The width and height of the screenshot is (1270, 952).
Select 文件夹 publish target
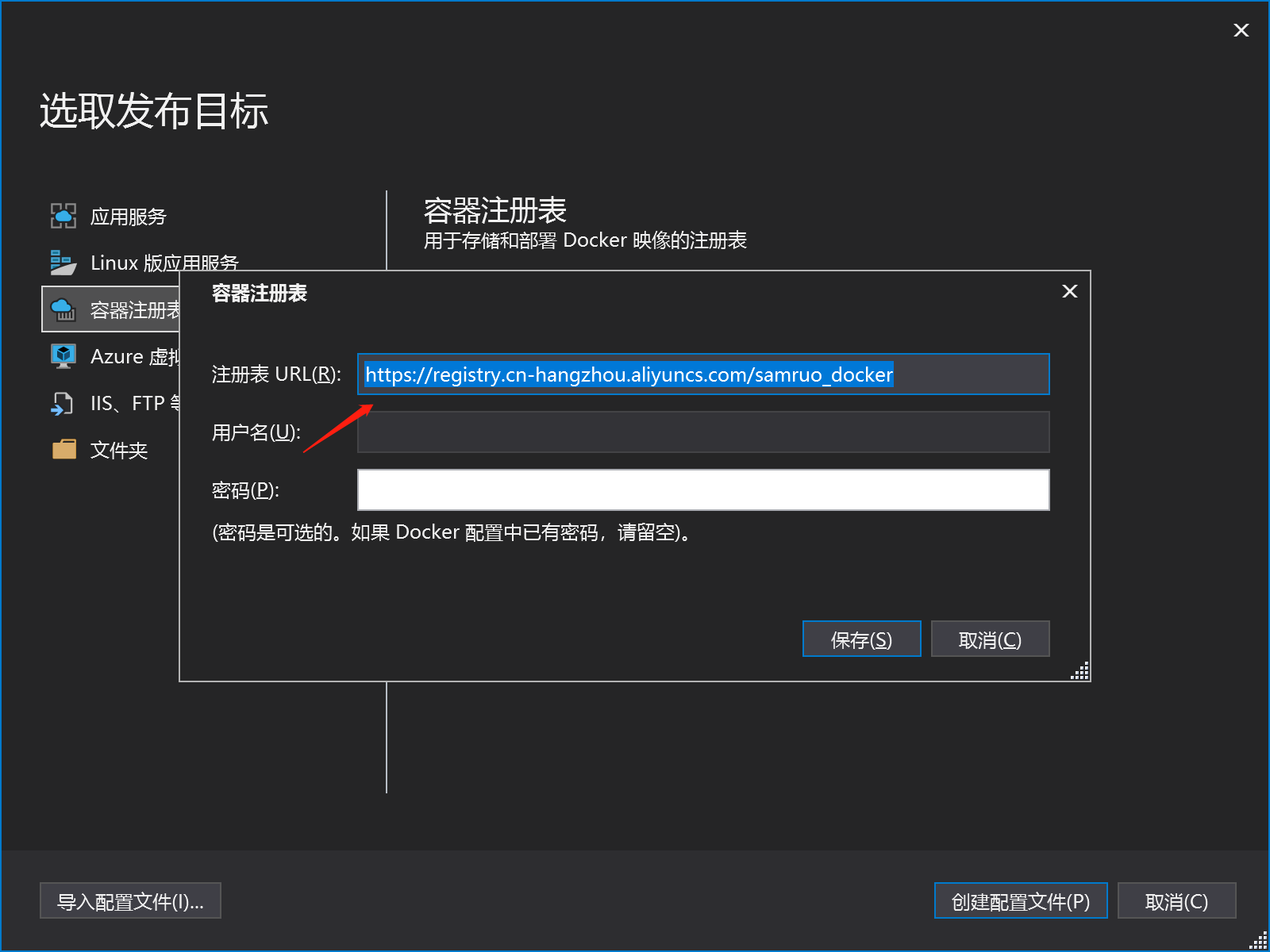(x=119, y=450)
